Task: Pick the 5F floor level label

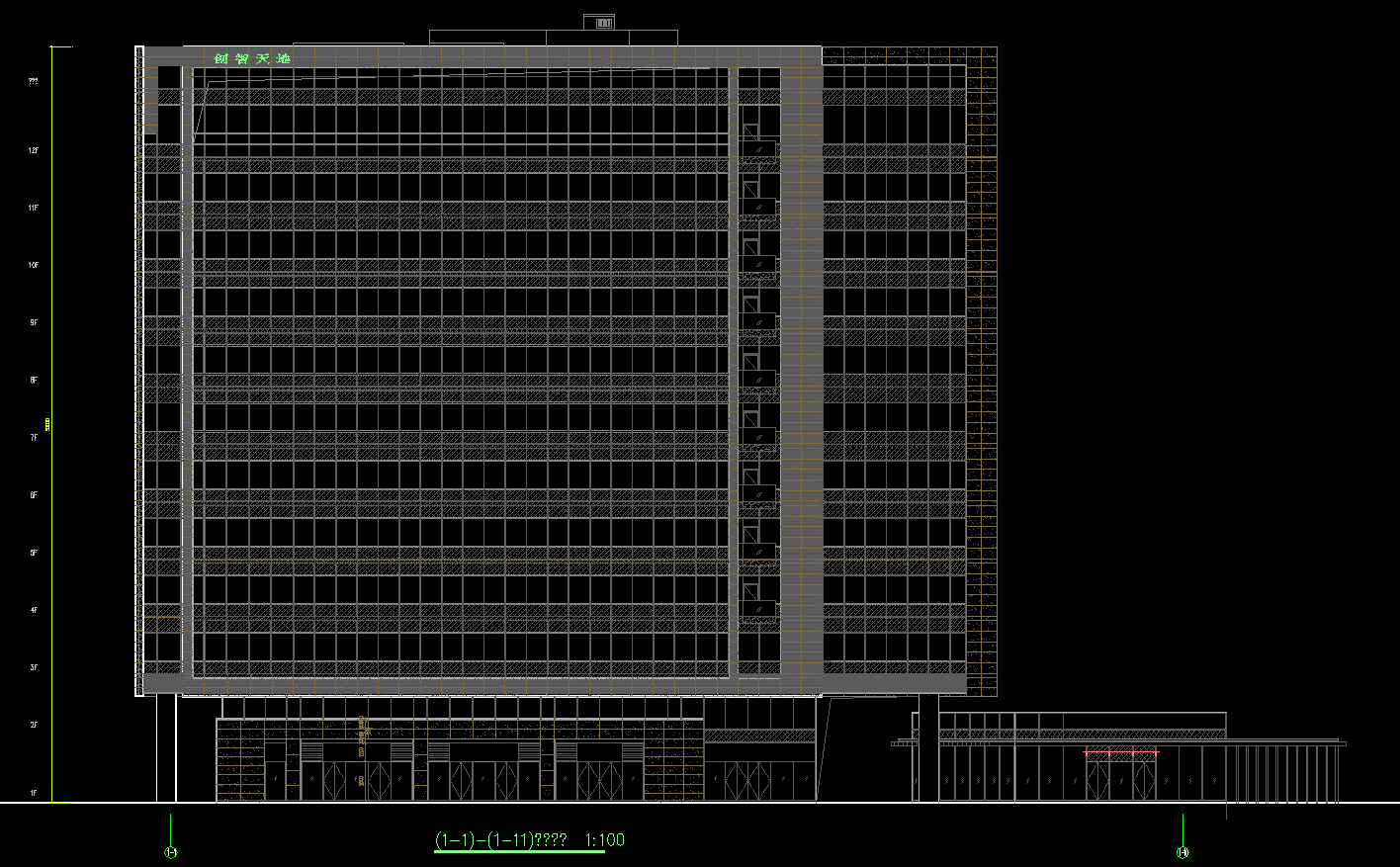Action: coord(34,554)
